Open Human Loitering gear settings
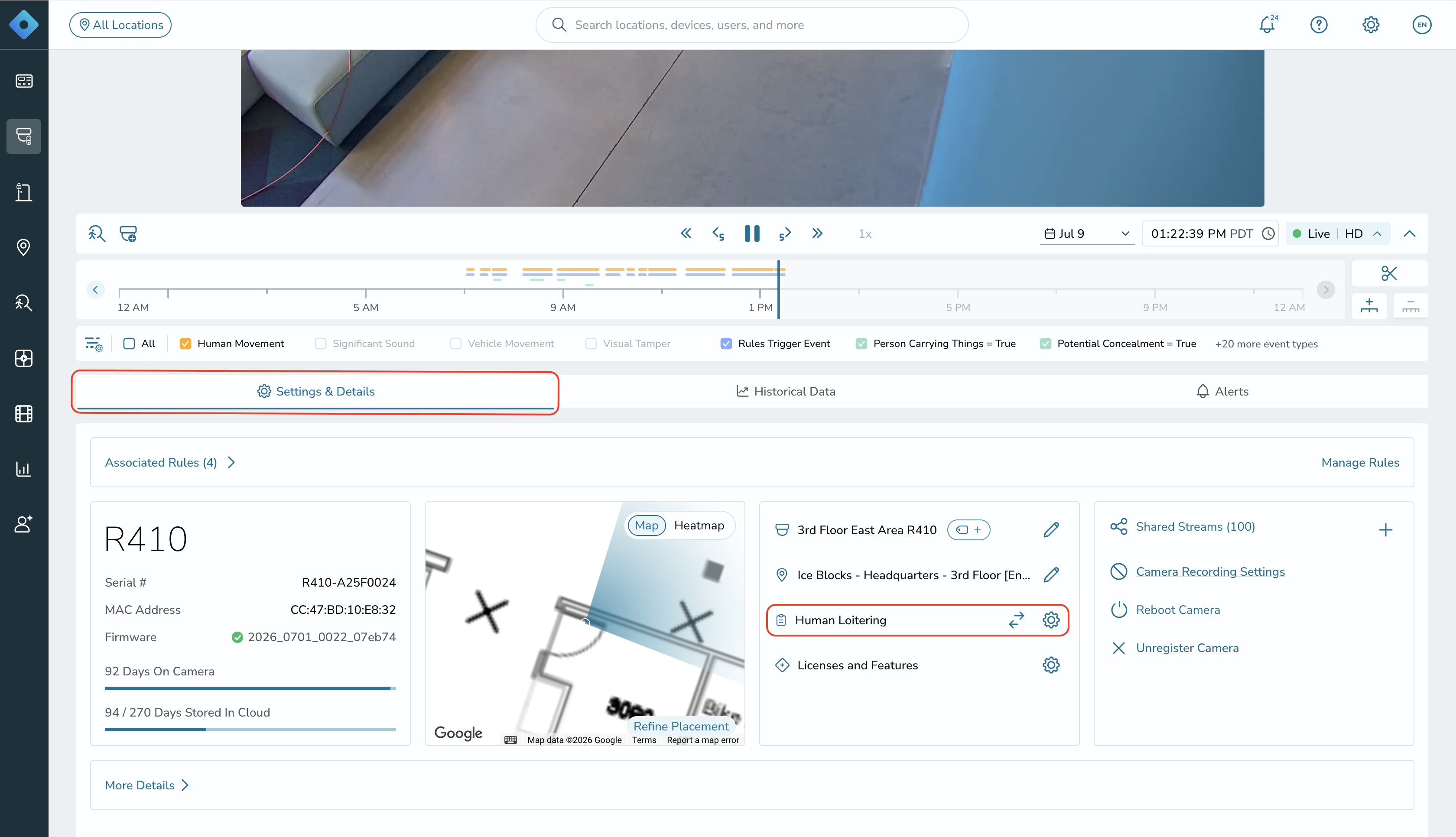The image size is (1456, 837). tap(1051, 620)
